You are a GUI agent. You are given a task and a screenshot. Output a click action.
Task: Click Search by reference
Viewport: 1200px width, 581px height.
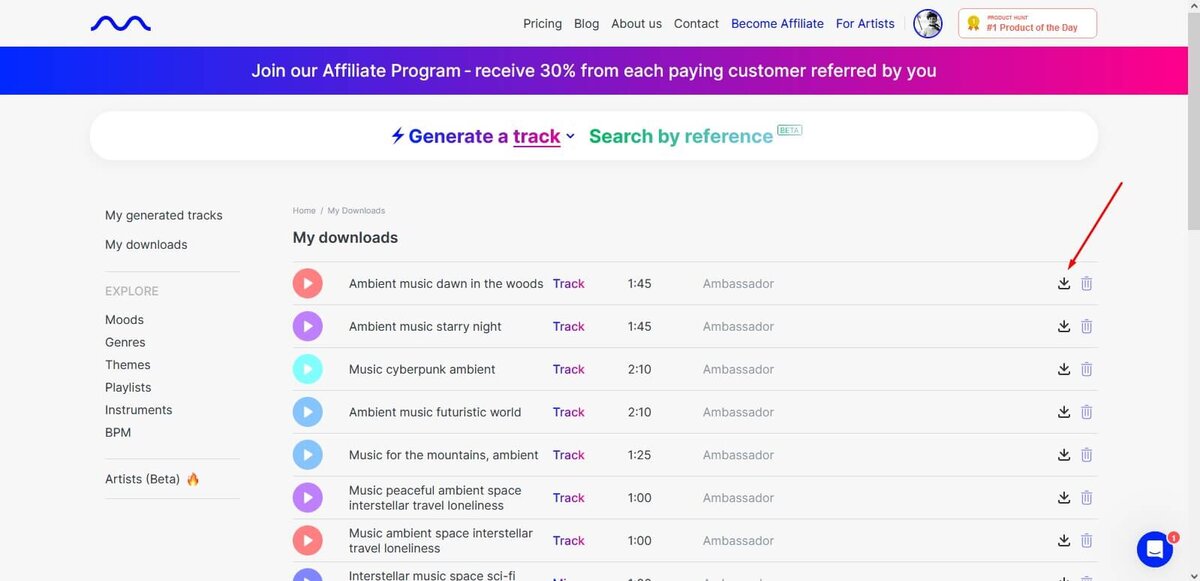(x=681, y=137)
